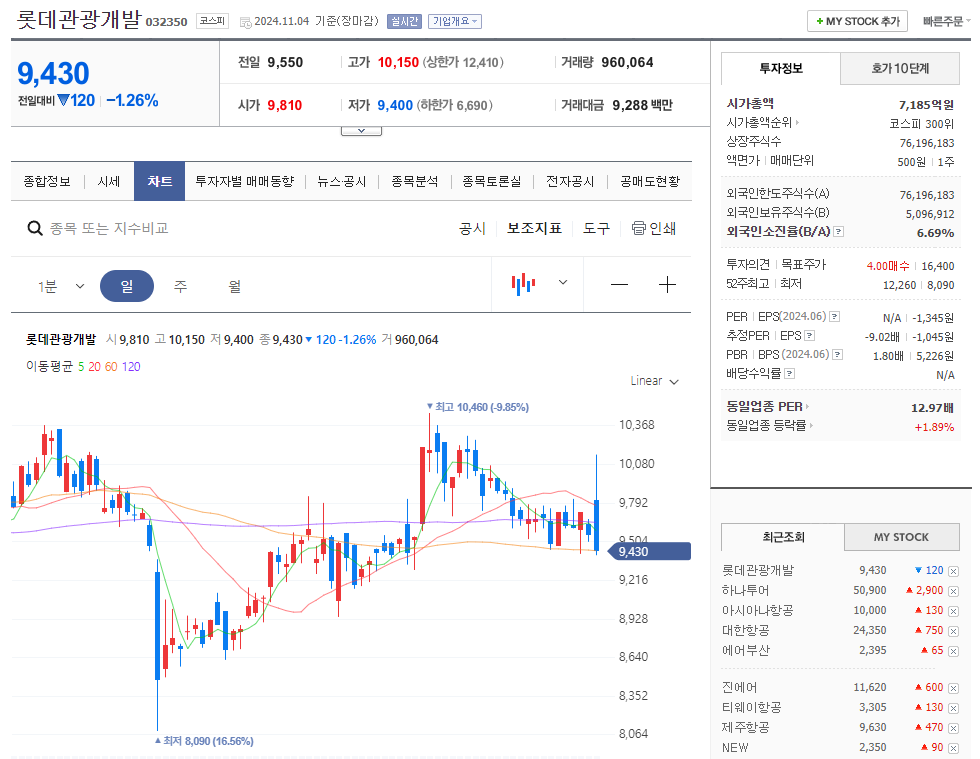Click the 인쇄 print link
The height and width of the screenshot is (759, 980).
coord(662,228)
